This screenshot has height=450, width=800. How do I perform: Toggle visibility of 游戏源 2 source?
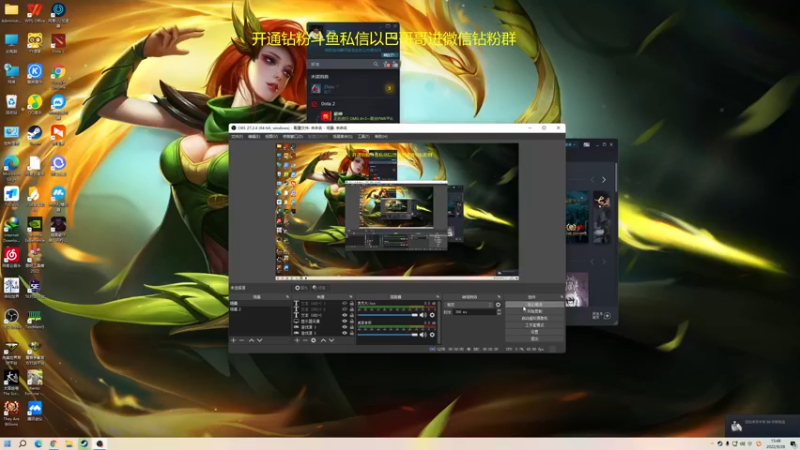tap(344, 333)
